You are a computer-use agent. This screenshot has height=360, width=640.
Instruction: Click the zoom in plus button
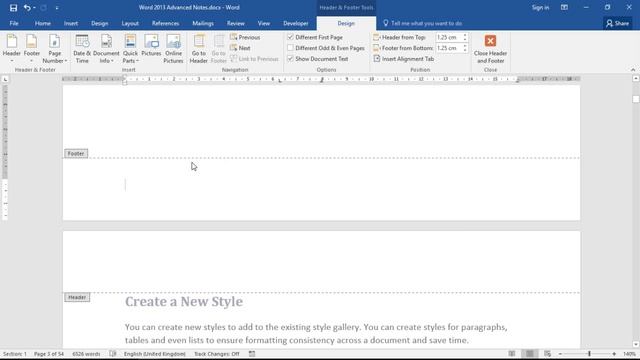[x=614, y=354]
